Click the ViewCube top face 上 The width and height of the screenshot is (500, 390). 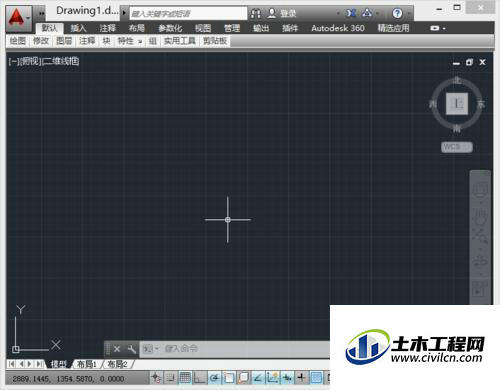coord(457,104)
